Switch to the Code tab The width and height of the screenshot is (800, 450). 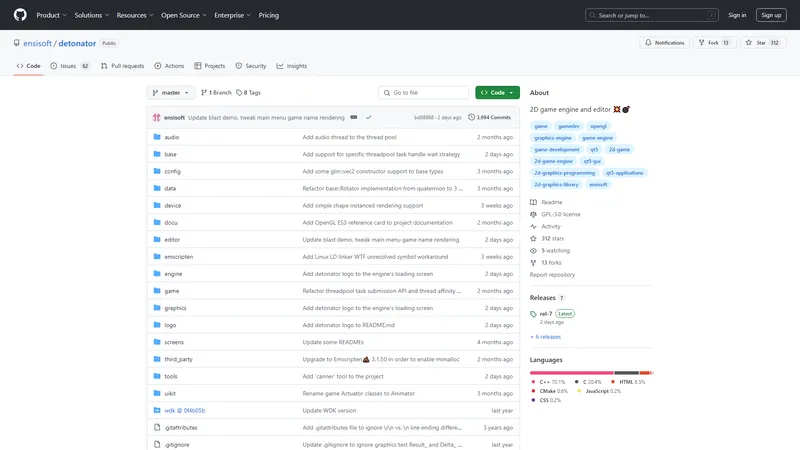[x=29, y=66]
